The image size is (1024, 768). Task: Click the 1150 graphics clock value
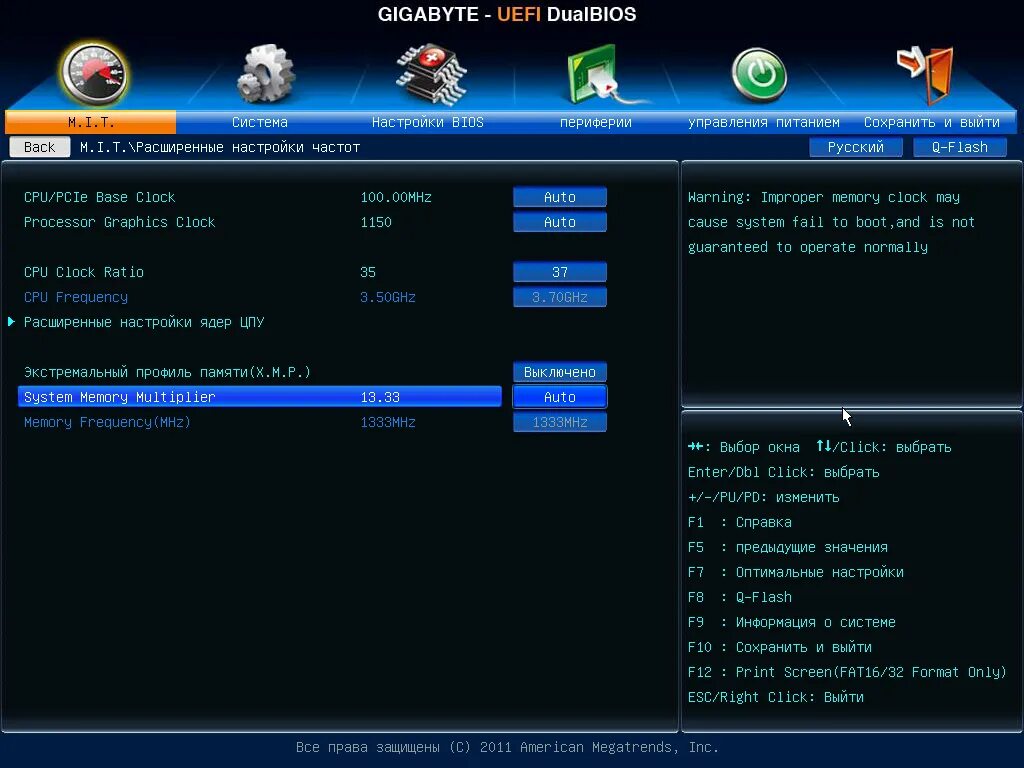376,222
